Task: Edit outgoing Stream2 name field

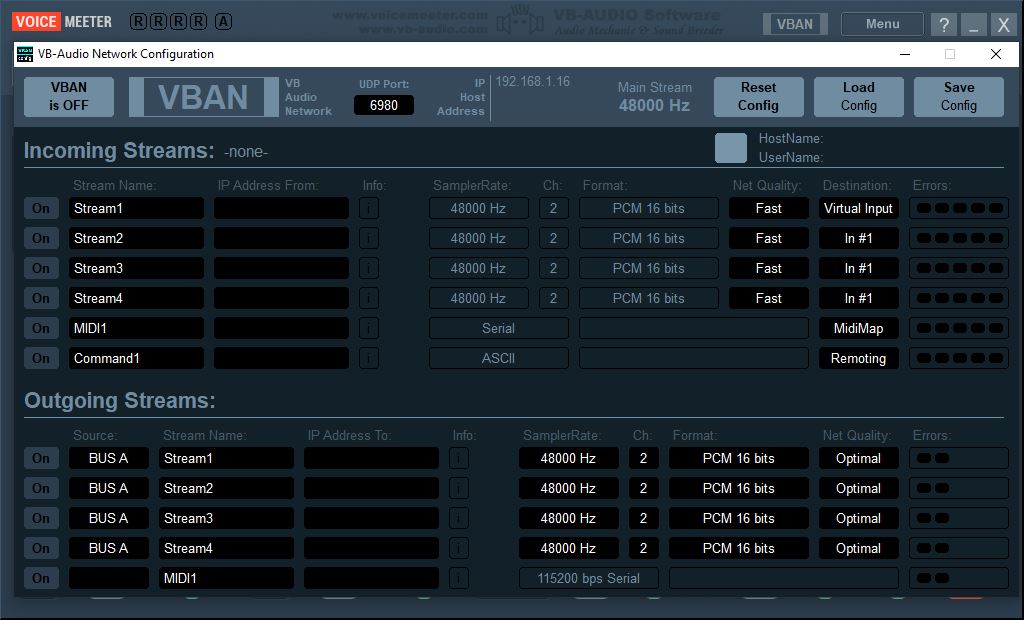Action: (226, 489)
